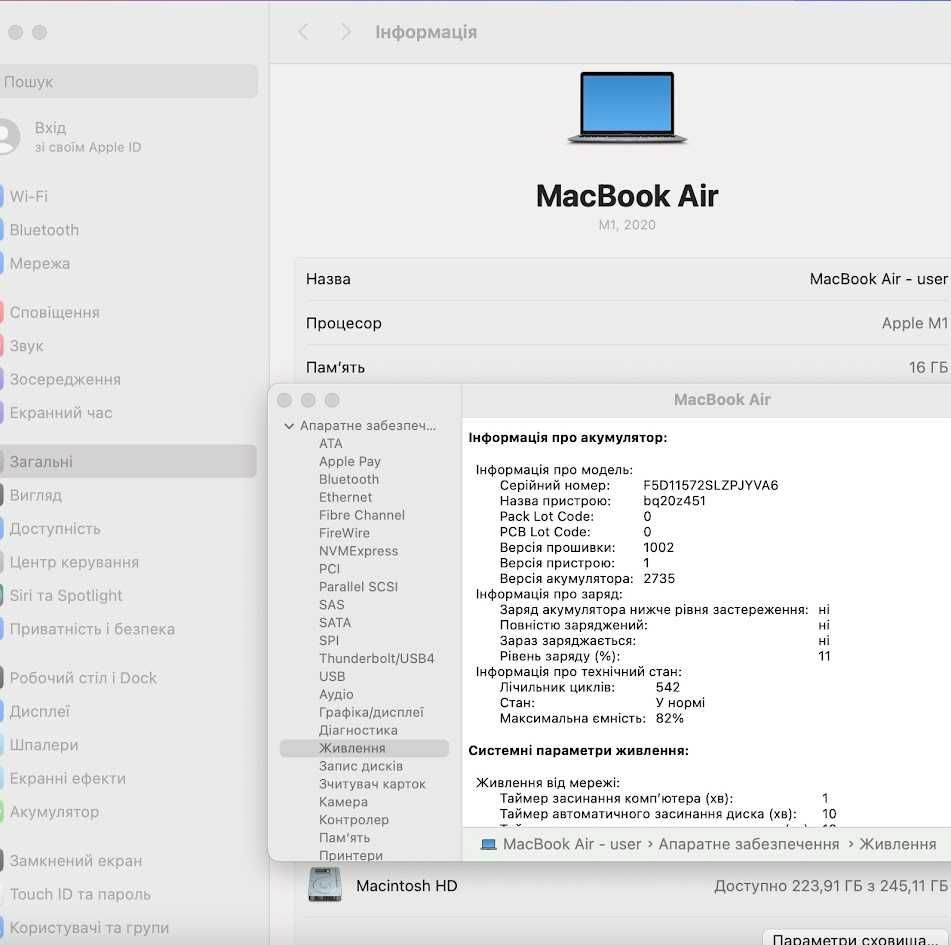This screenshot has height=945, width=951.
Task: Select Контролер in the hardware tree
Action: pos(354,819)
